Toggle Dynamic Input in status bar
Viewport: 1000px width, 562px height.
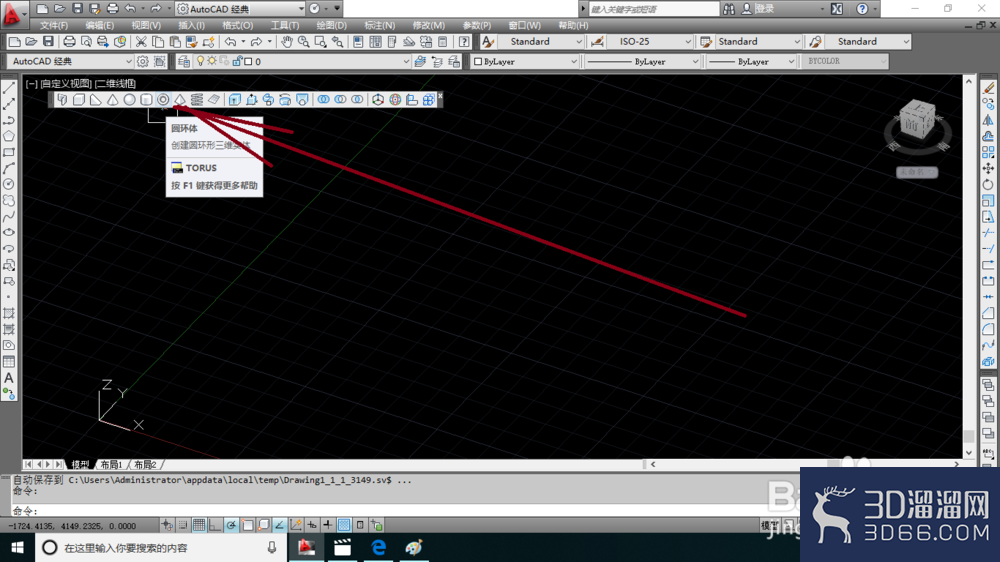coord(312,525)
